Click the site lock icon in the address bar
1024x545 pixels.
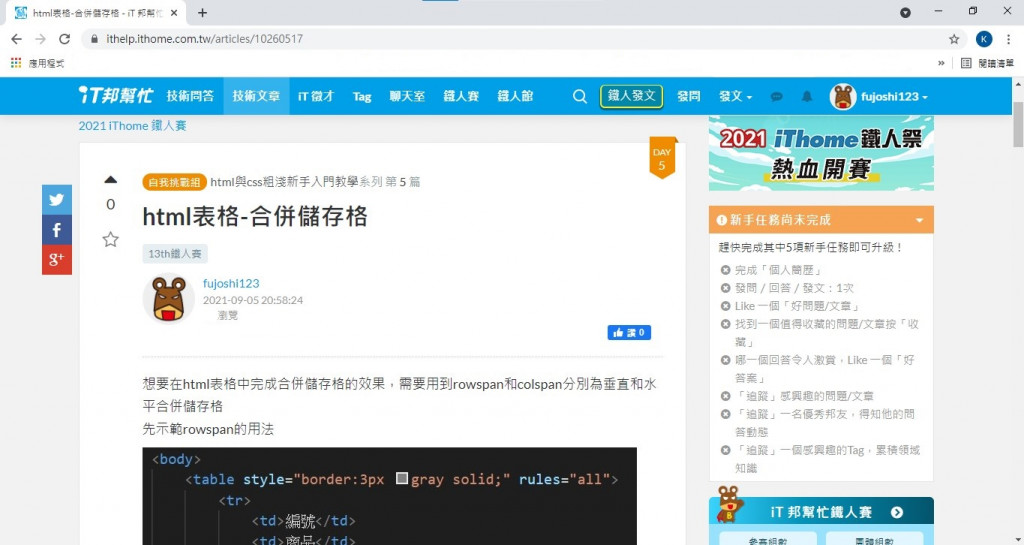(95, 39)
